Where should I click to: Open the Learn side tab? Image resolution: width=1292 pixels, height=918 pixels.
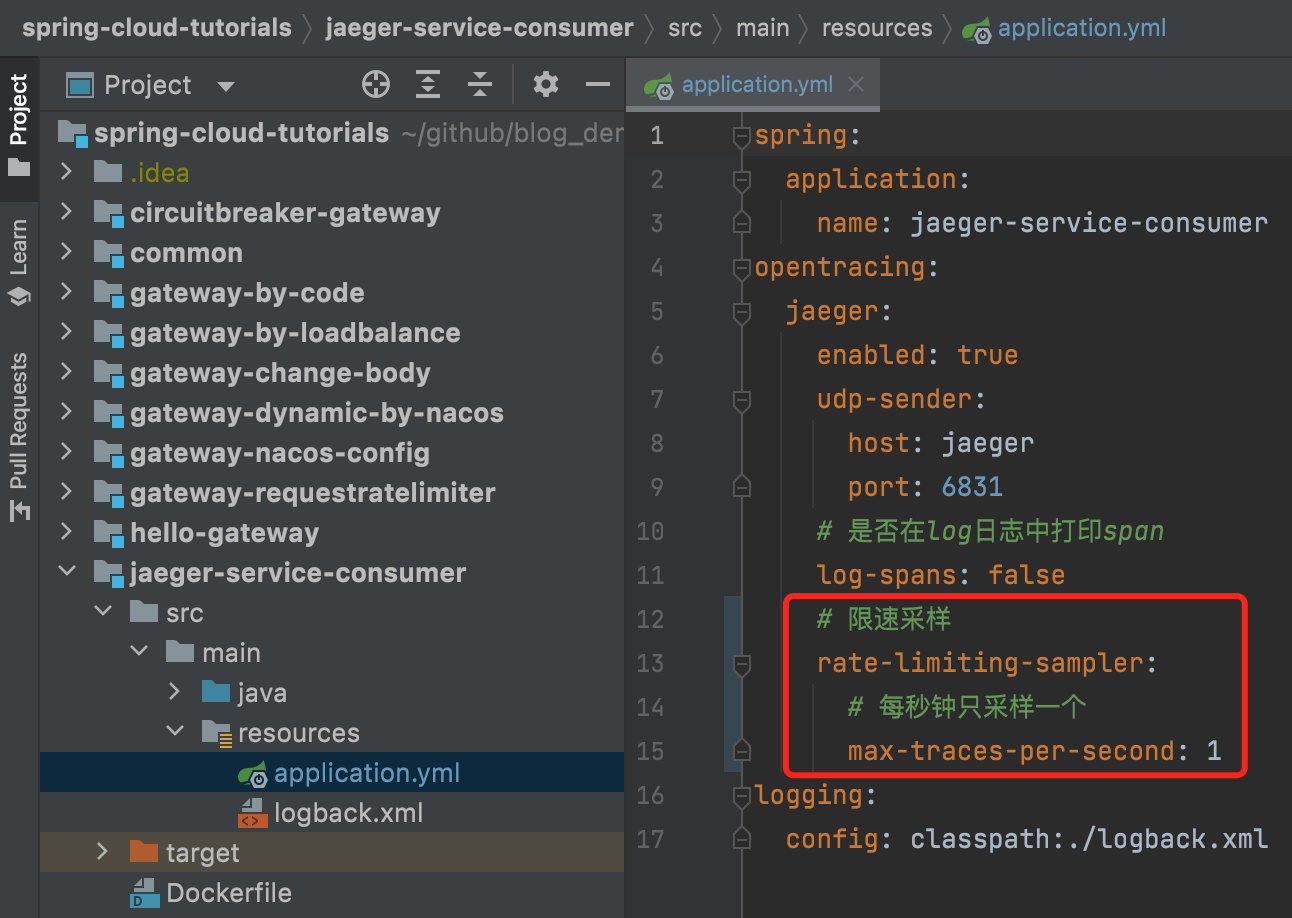[19, 262]
